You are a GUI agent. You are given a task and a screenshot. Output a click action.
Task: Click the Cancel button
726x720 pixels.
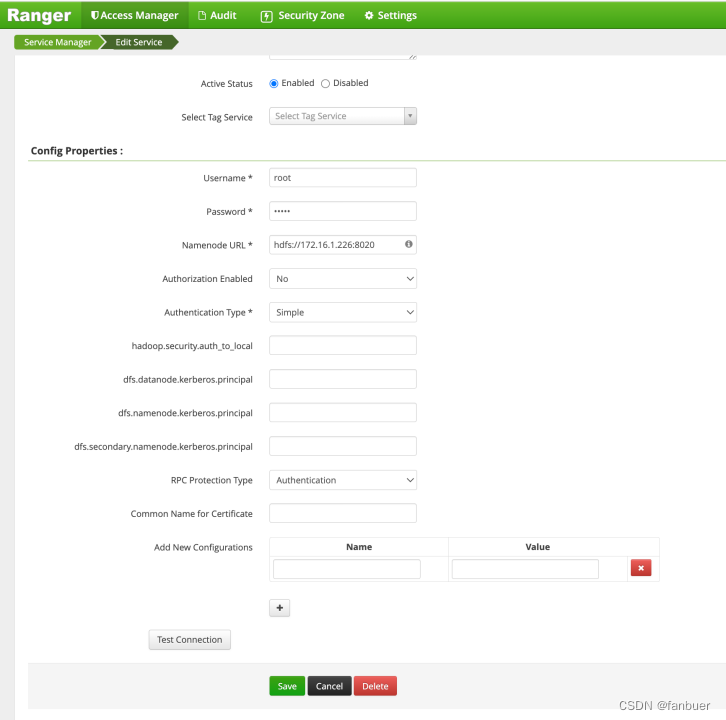point(329,686)
